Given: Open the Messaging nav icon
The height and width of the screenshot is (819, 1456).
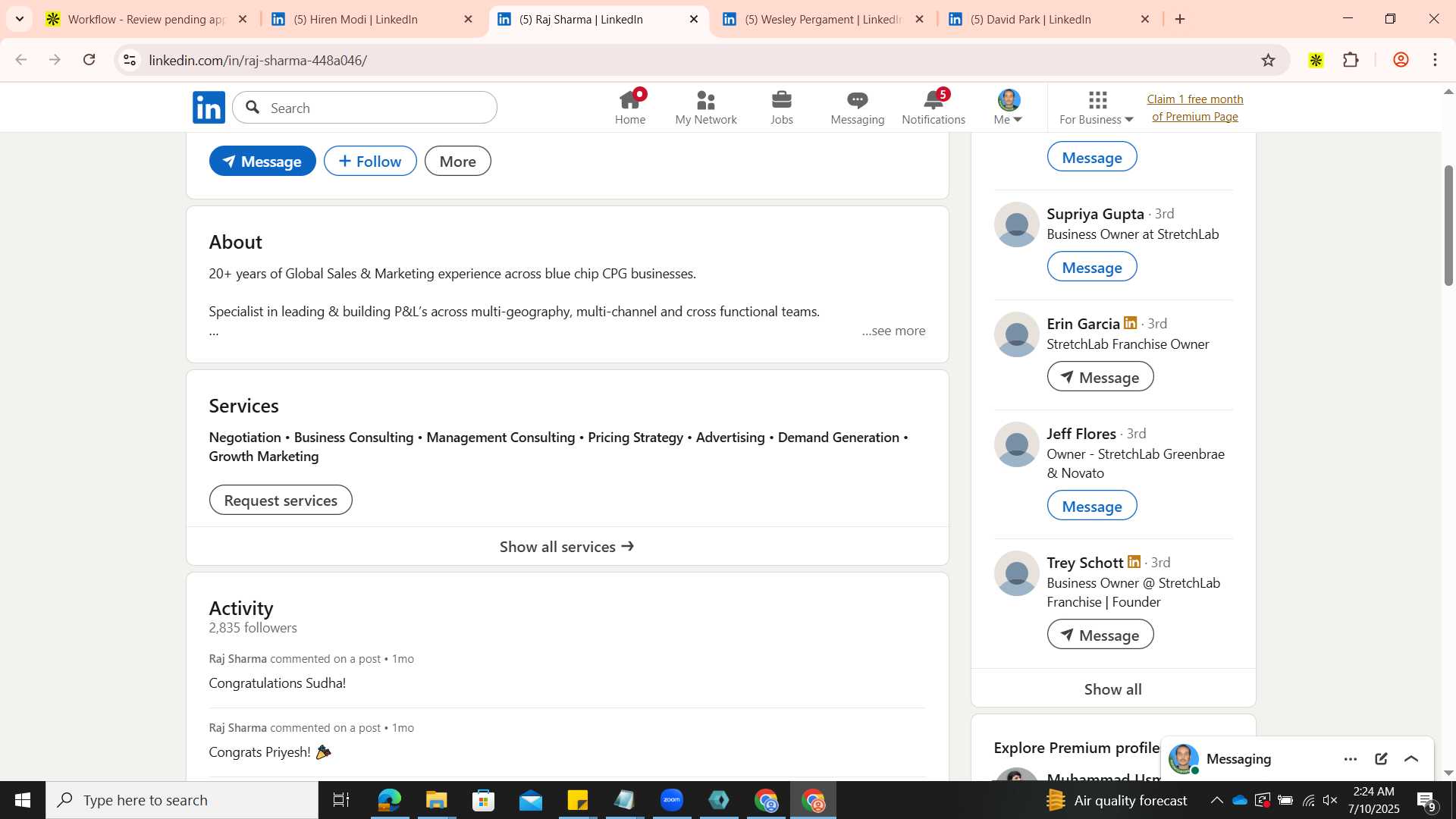Looking at the screenshot, I should [857, 108].
